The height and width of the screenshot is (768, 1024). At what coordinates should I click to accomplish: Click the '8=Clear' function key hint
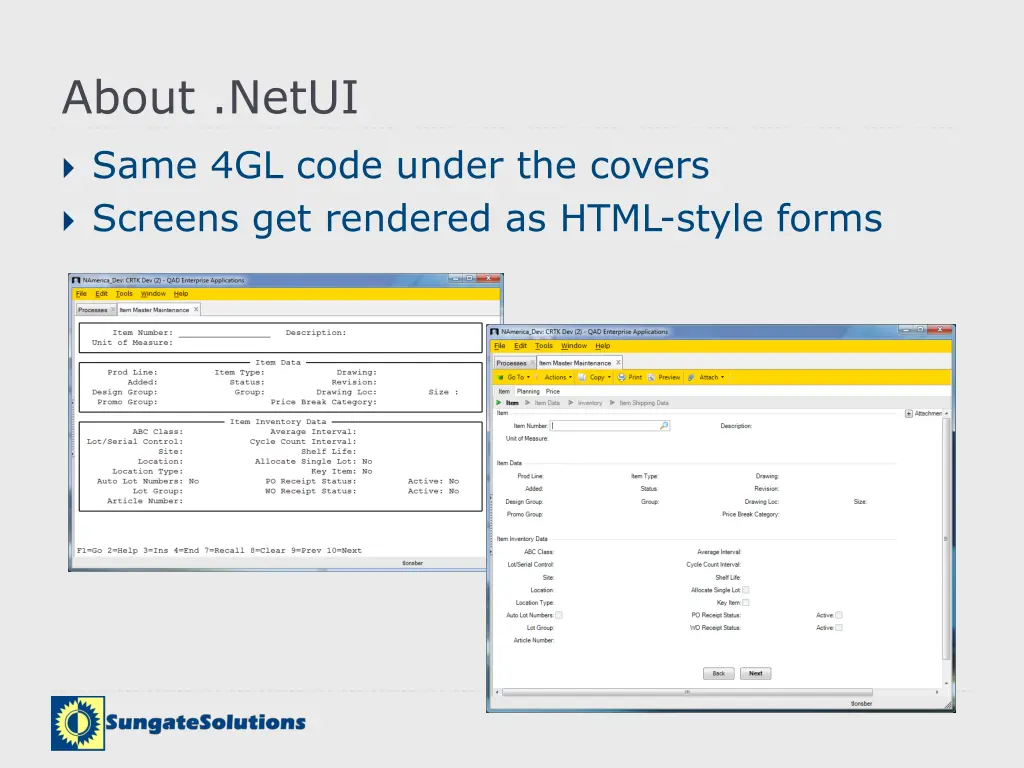click(x=268, y=551)
